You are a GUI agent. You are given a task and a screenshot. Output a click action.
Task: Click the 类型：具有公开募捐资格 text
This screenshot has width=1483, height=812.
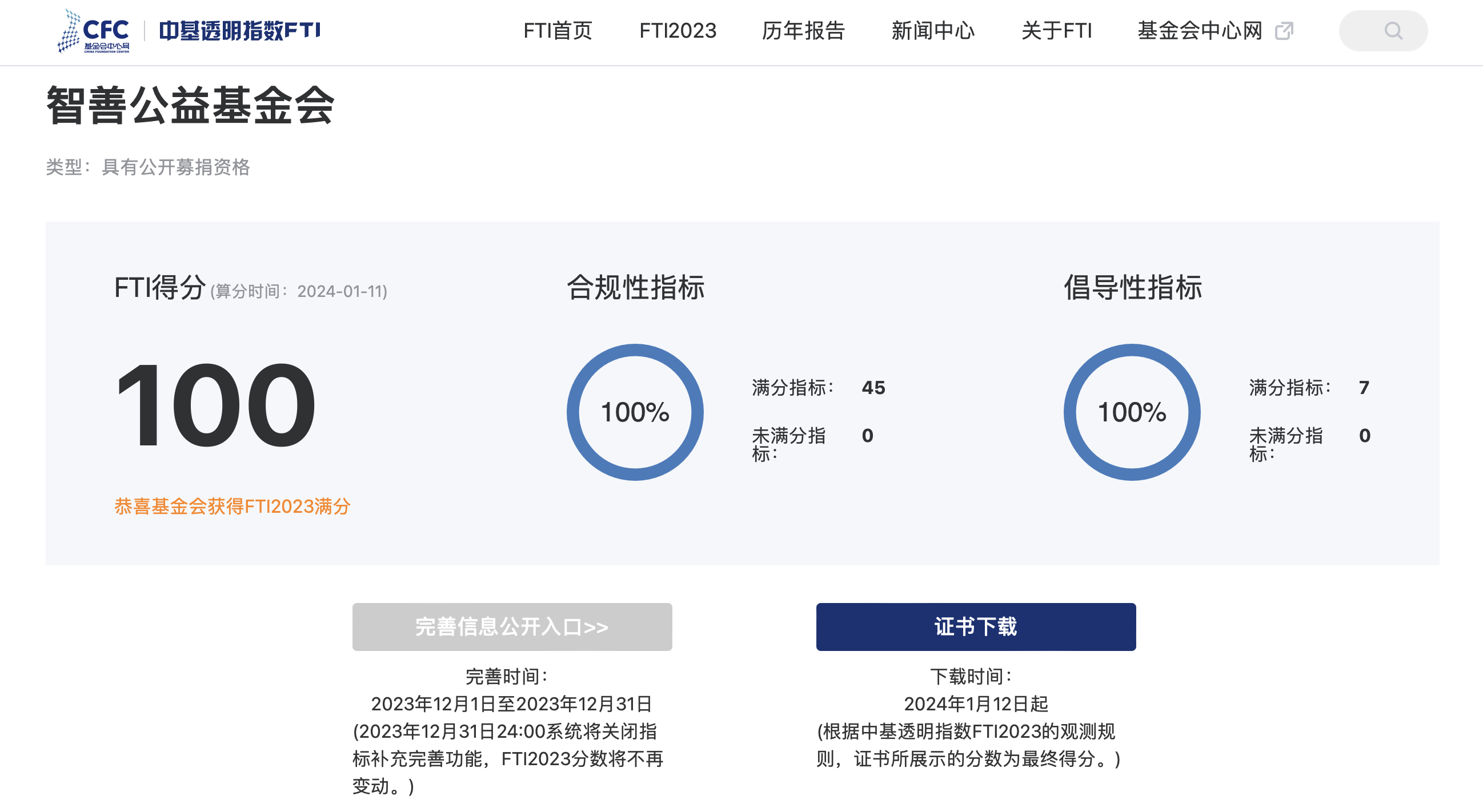coord(148,167)
